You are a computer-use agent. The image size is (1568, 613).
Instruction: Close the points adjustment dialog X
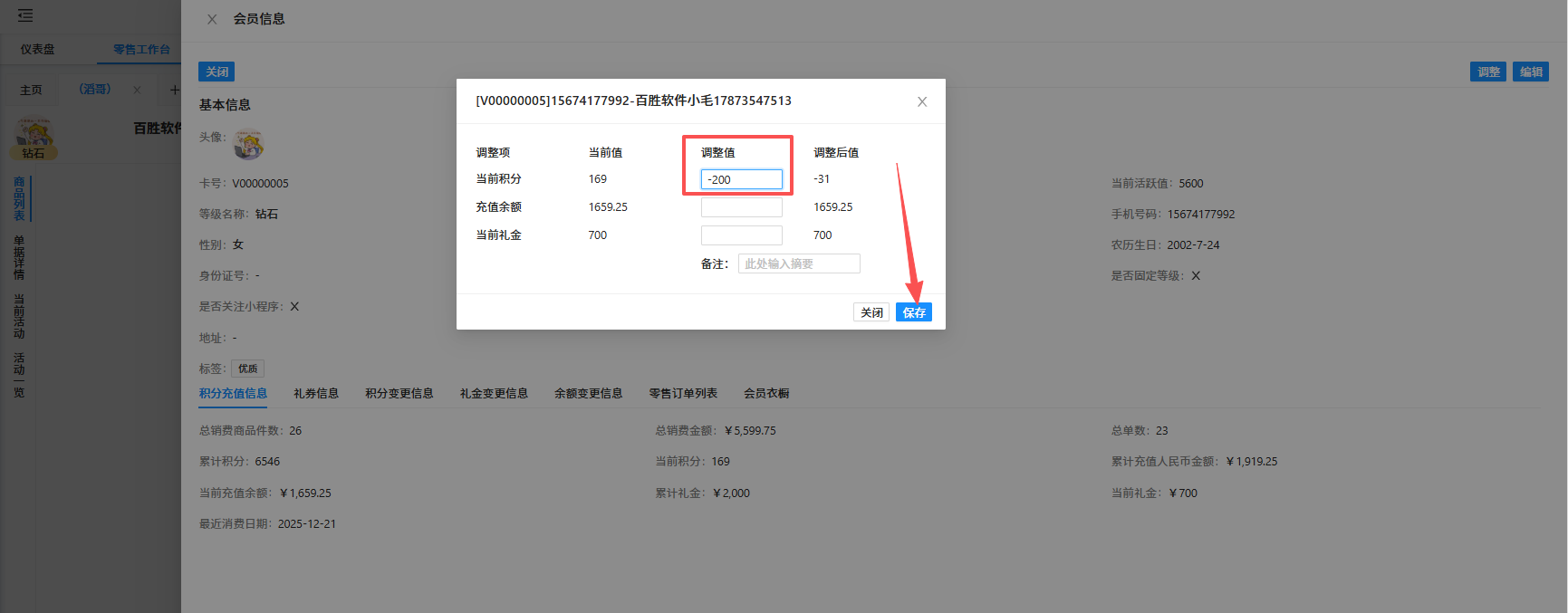(922, 101)
